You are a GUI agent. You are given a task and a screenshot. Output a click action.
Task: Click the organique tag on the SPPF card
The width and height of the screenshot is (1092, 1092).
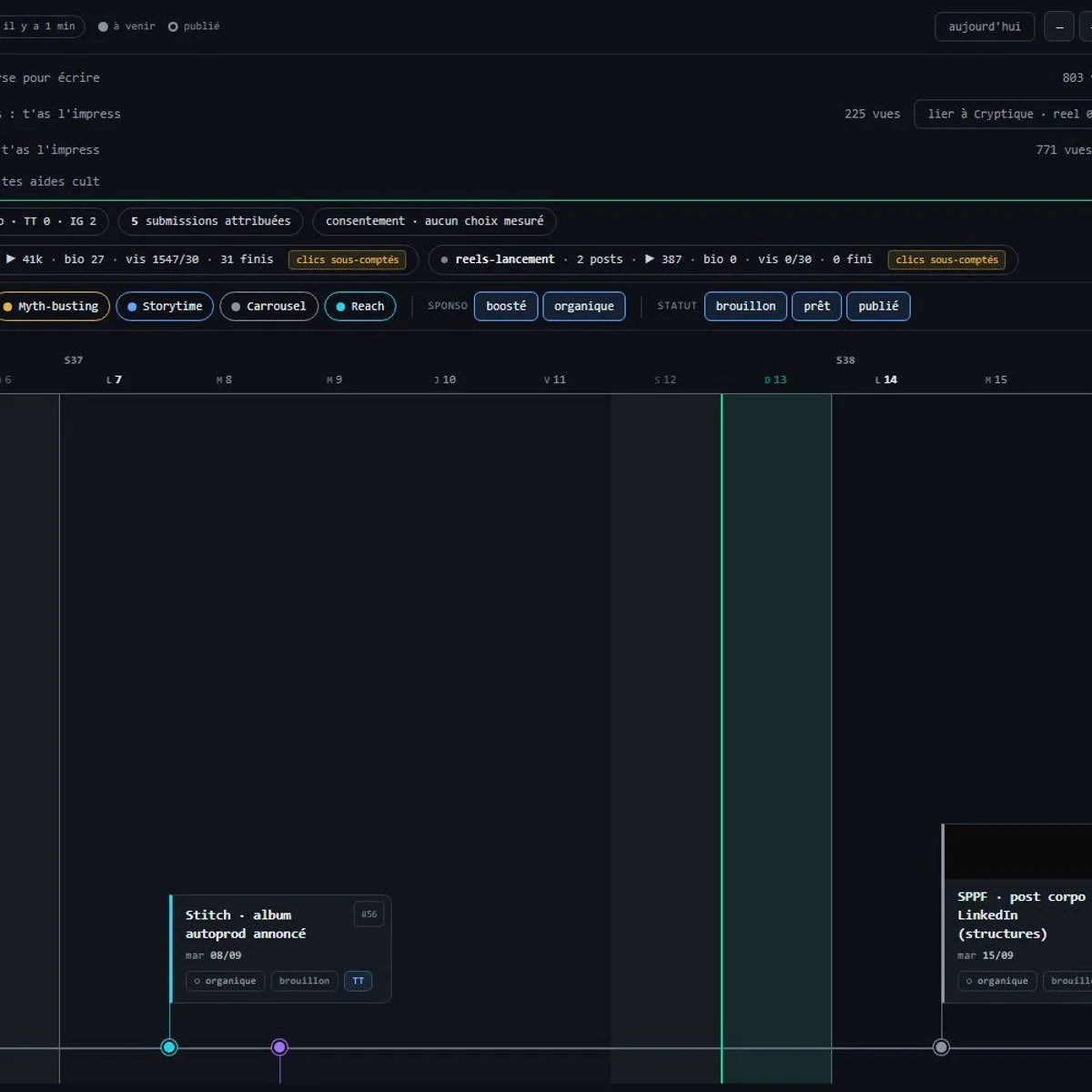[997, 981]
